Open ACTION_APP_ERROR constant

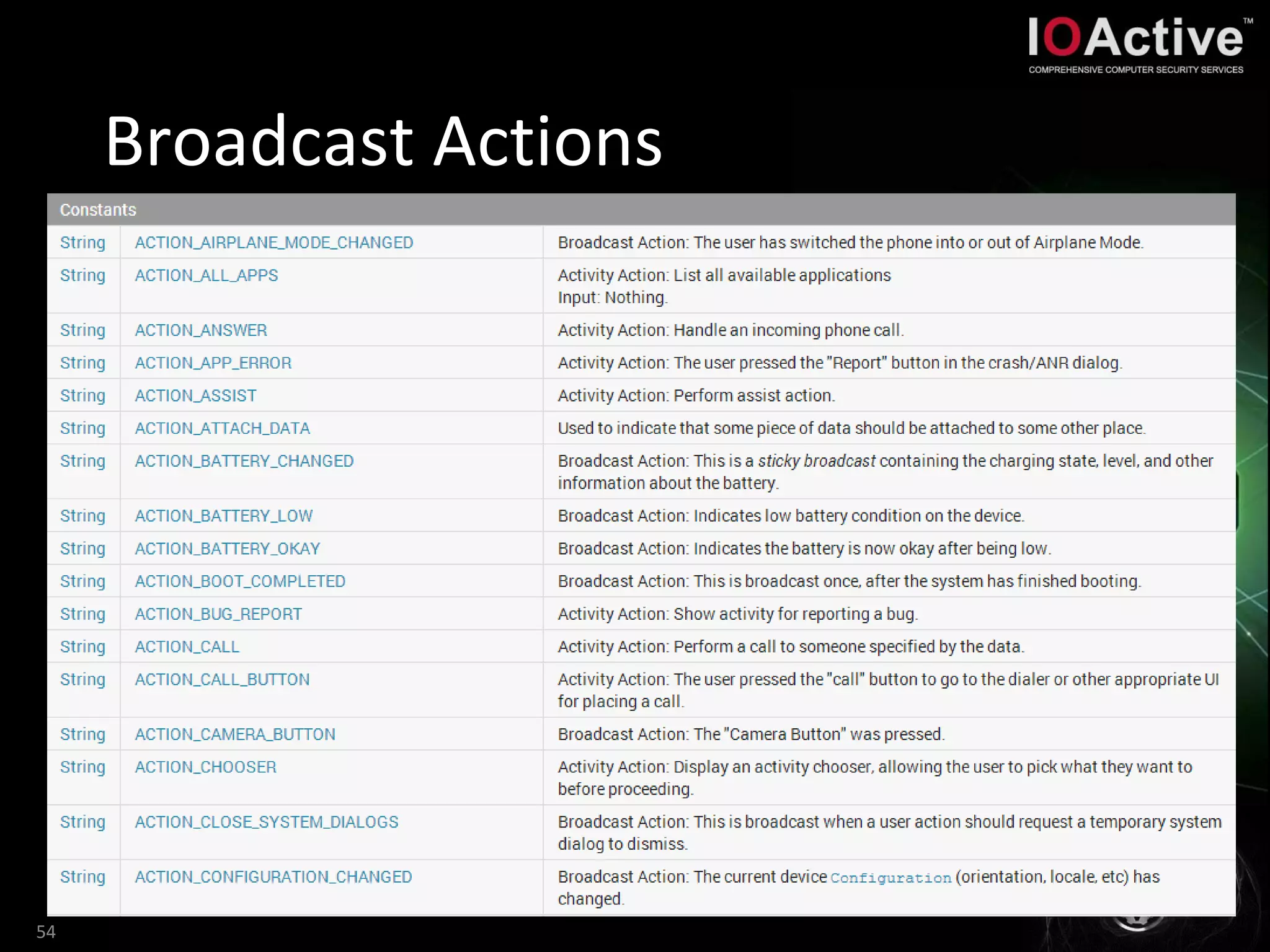click(x=213, y=363)
